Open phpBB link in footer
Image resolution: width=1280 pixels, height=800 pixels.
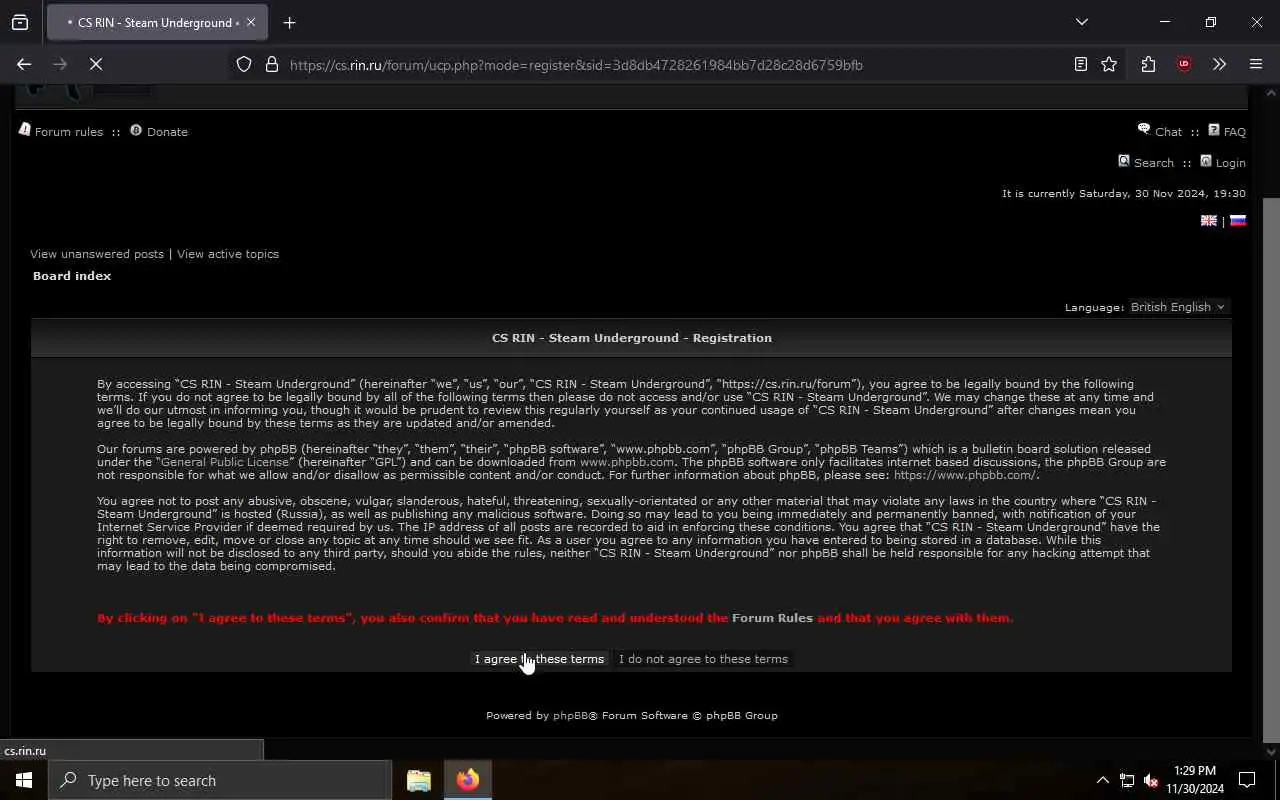click(570, 716)
